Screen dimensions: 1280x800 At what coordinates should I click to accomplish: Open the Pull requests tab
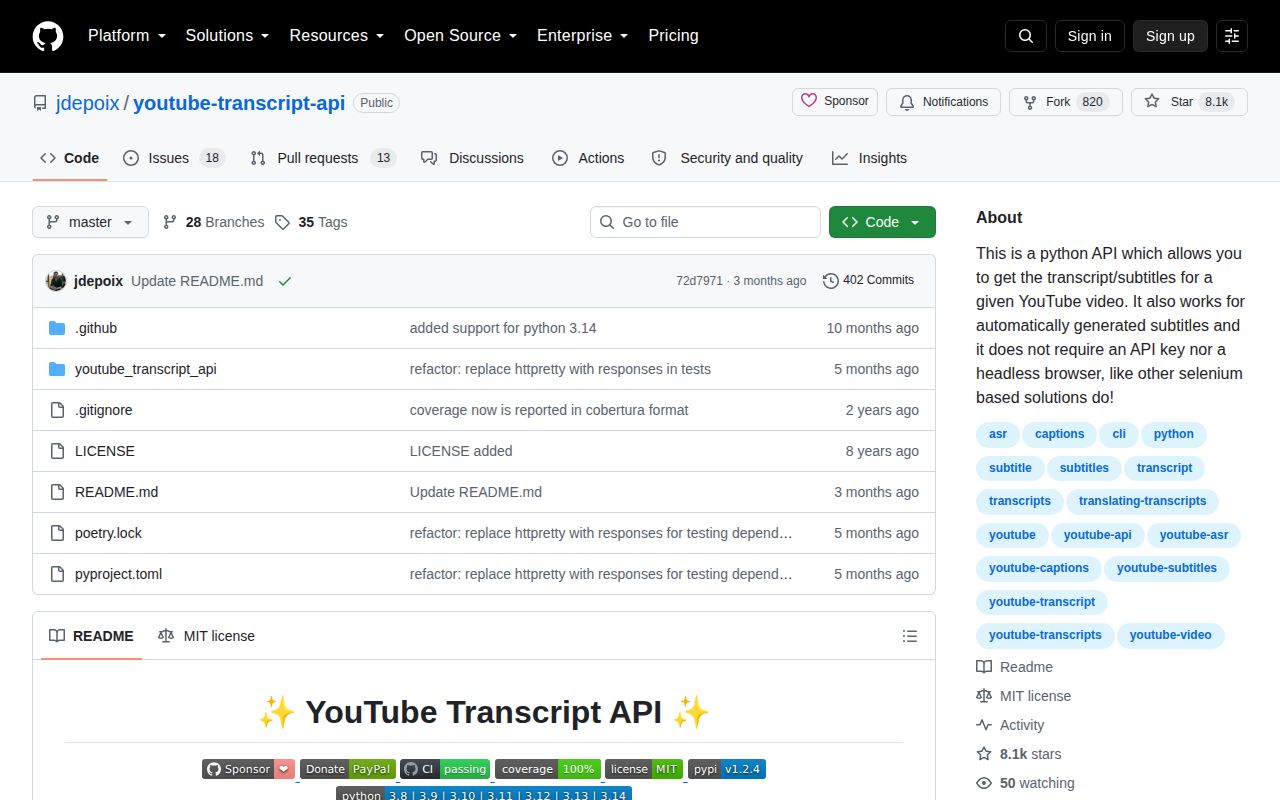323,158
